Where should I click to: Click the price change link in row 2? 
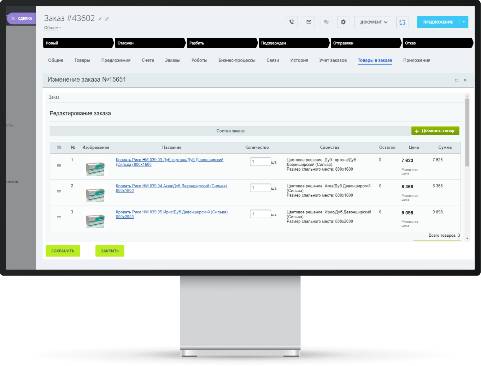coord(409,197)
